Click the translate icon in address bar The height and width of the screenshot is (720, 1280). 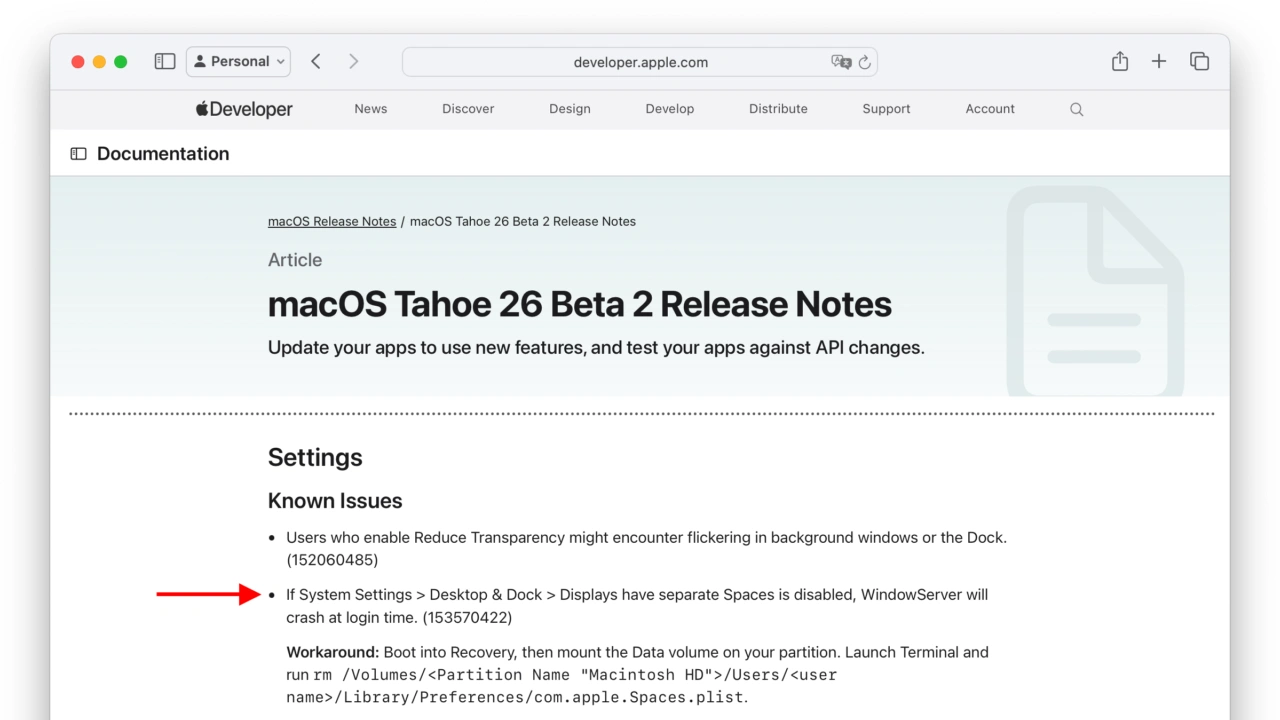(841, 62)
